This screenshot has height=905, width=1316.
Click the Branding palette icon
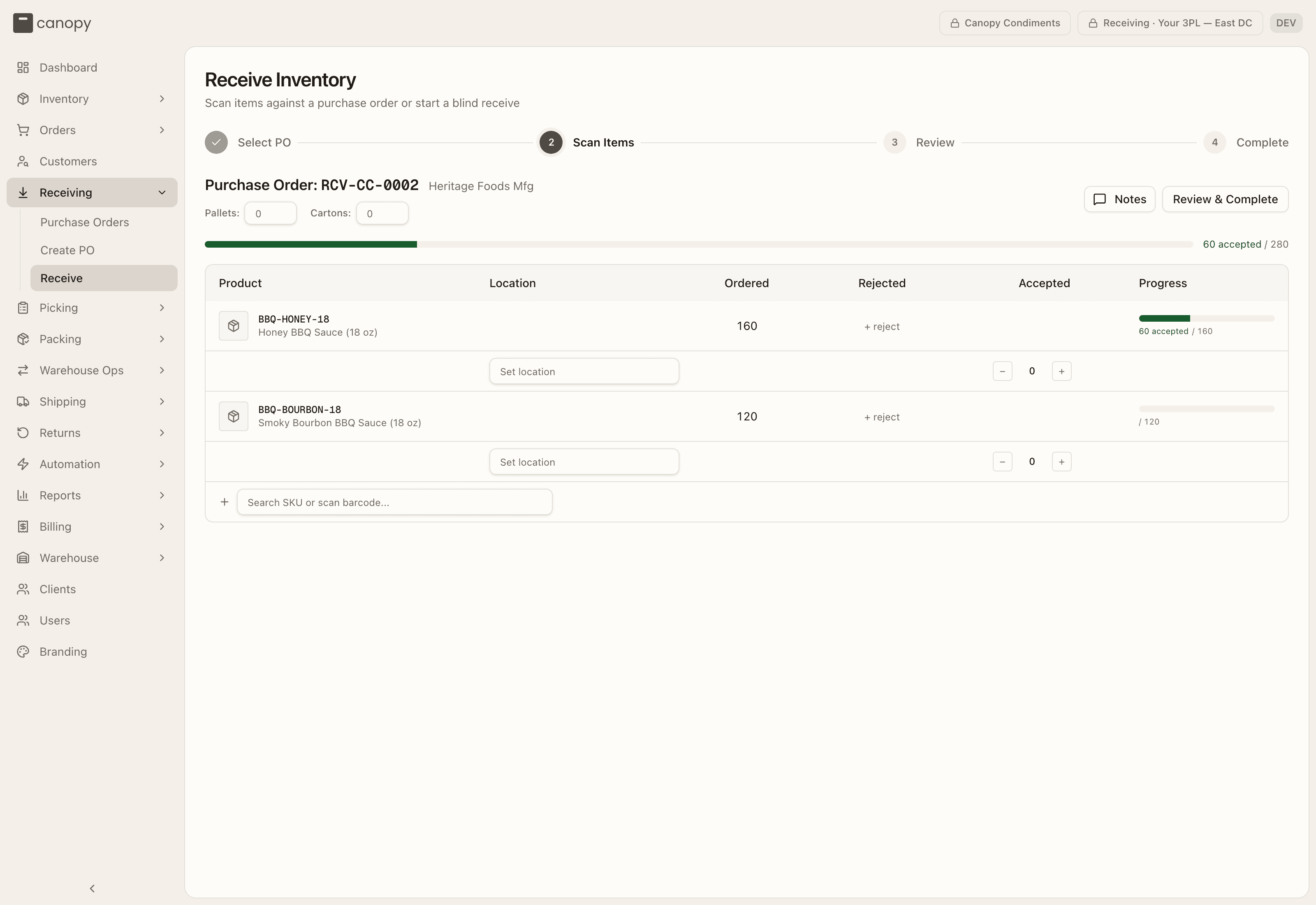[x=23, y=652]
